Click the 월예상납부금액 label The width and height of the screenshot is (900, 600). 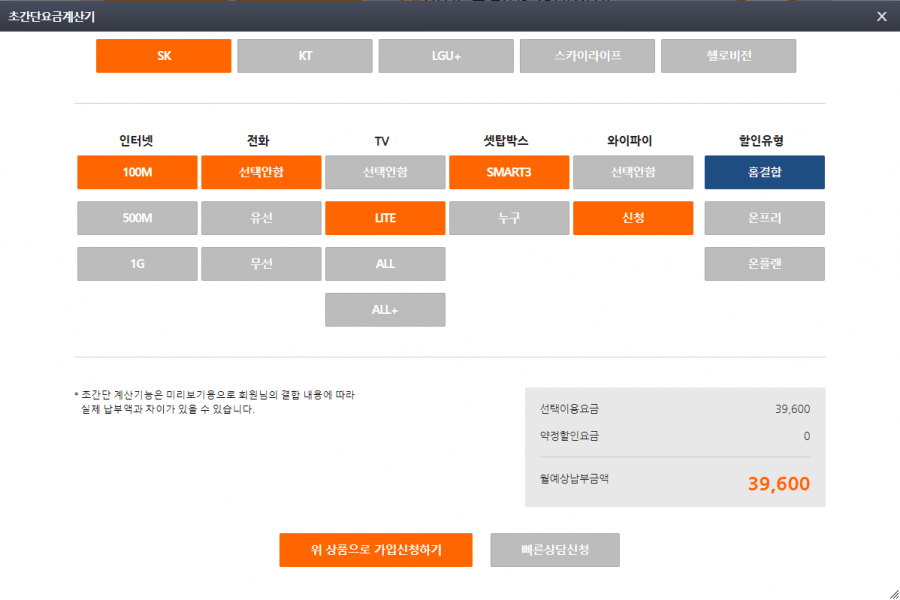click(x=575, y=479)
